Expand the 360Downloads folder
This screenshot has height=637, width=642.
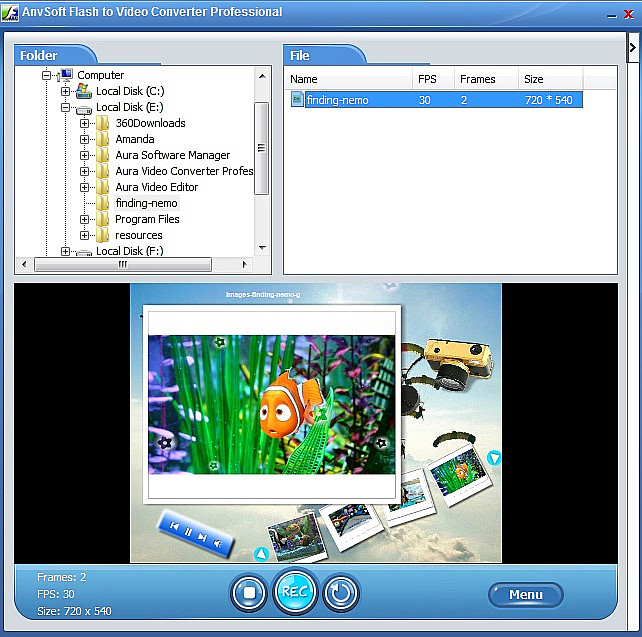pos(84,123)
